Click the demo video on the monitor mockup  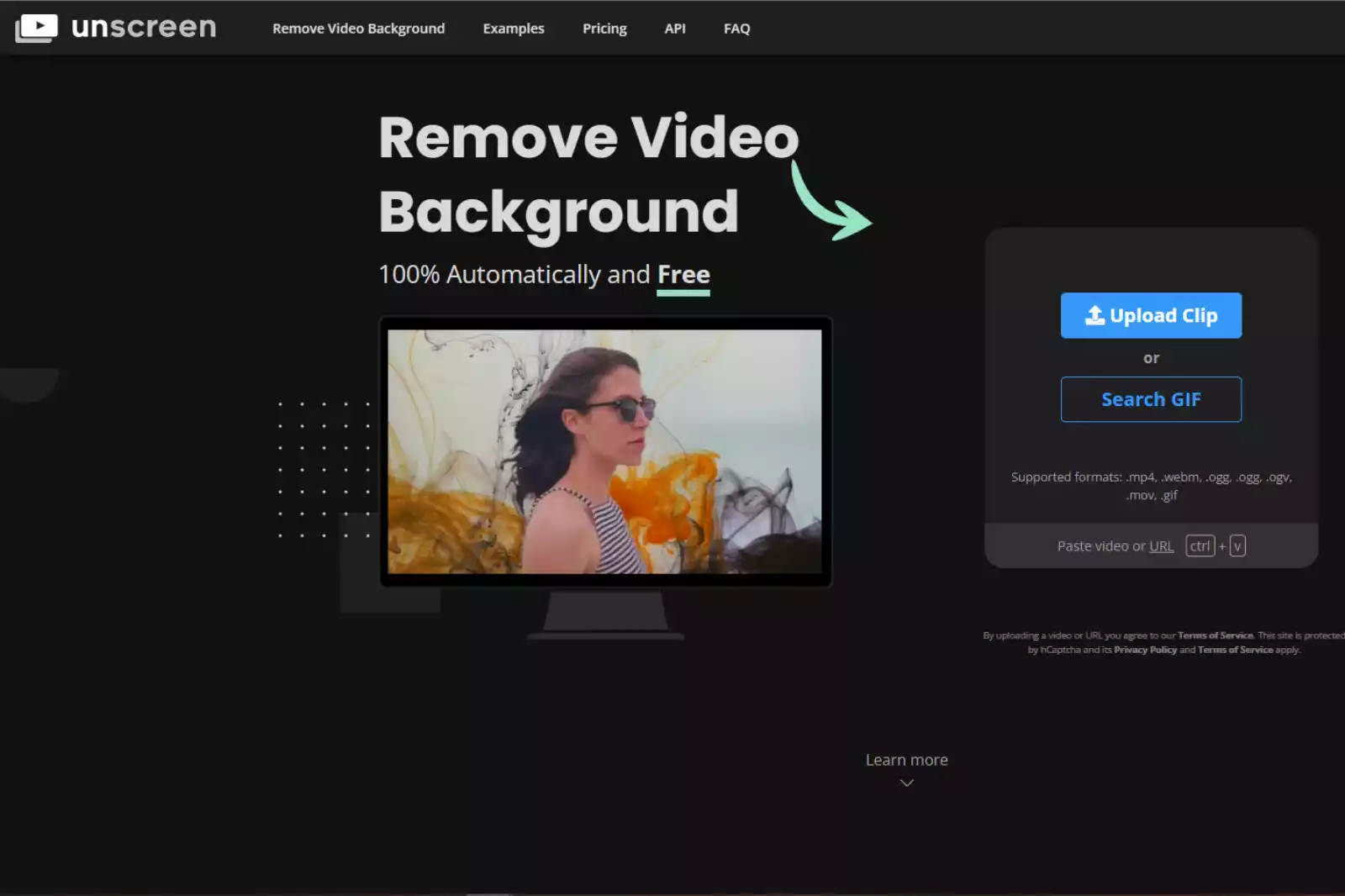[x=607, y=451]
